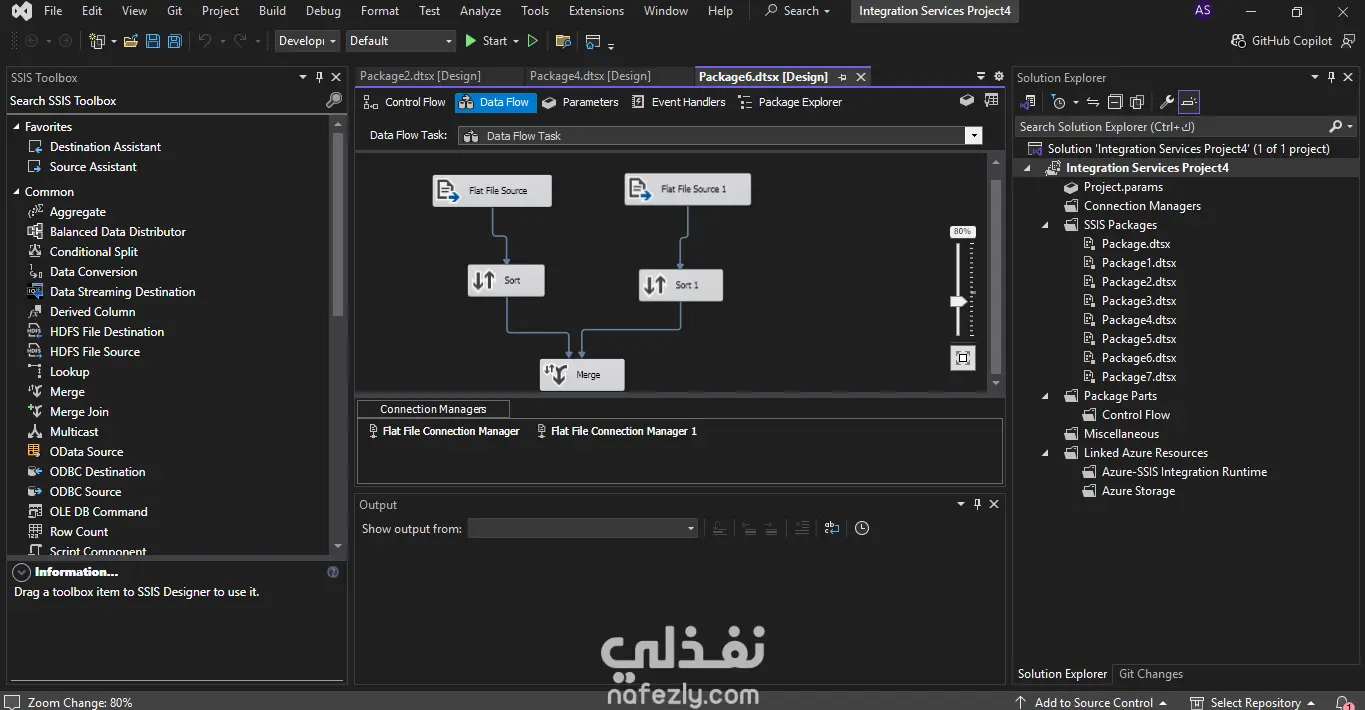Toggle pin on Package6.dtsx tab
Screen dimensions: 1365x710
(x=842, y=77)
